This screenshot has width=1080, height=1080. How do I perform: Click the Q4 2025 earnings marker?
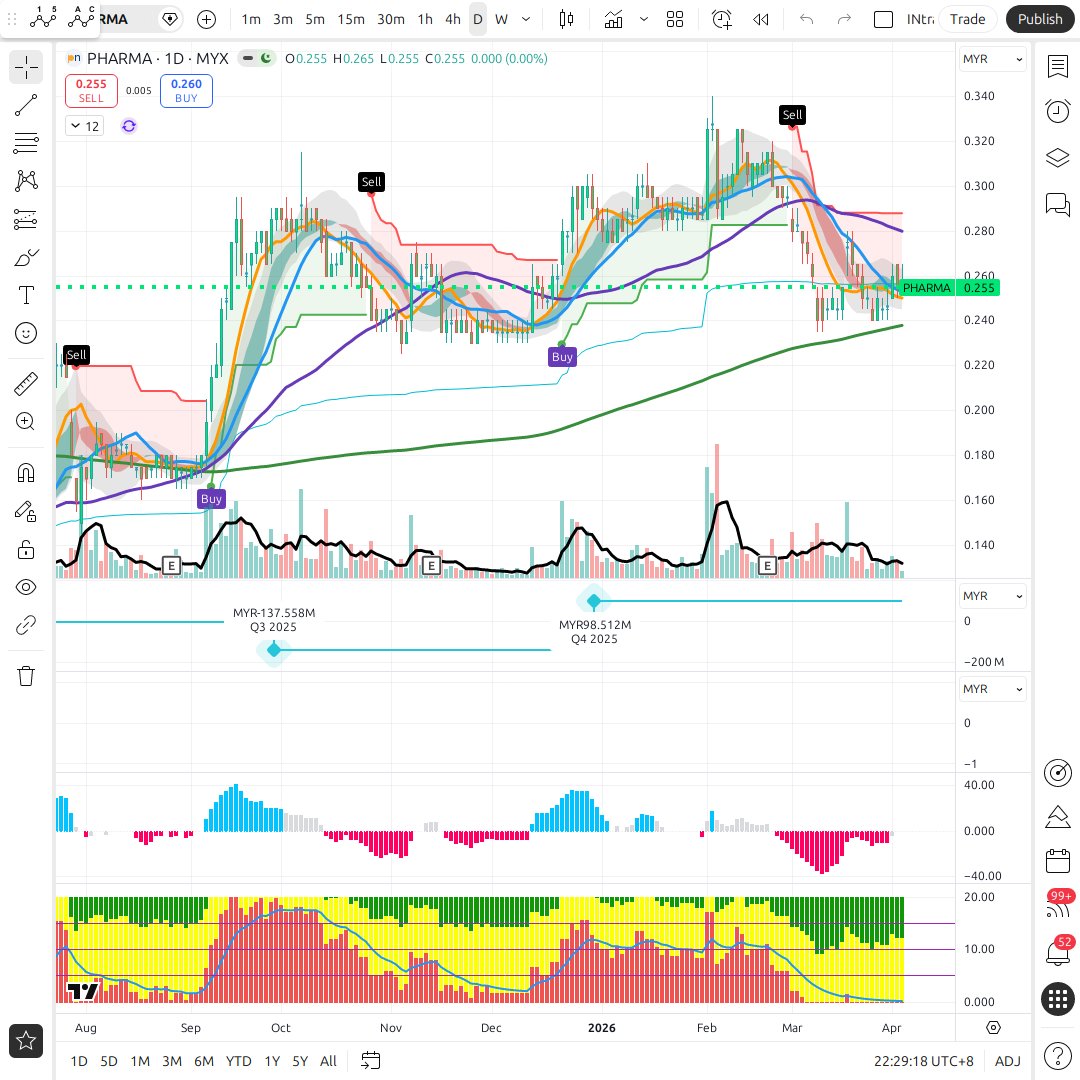click(594, 600)
